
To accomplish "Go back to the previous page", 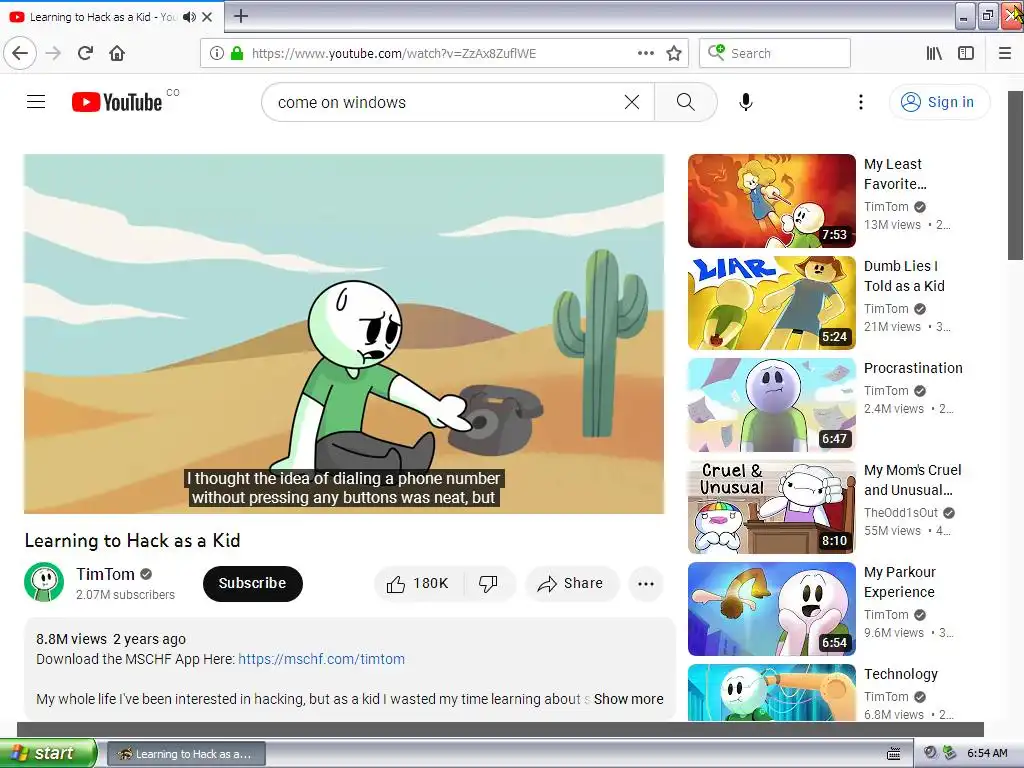I will [20, 54].
